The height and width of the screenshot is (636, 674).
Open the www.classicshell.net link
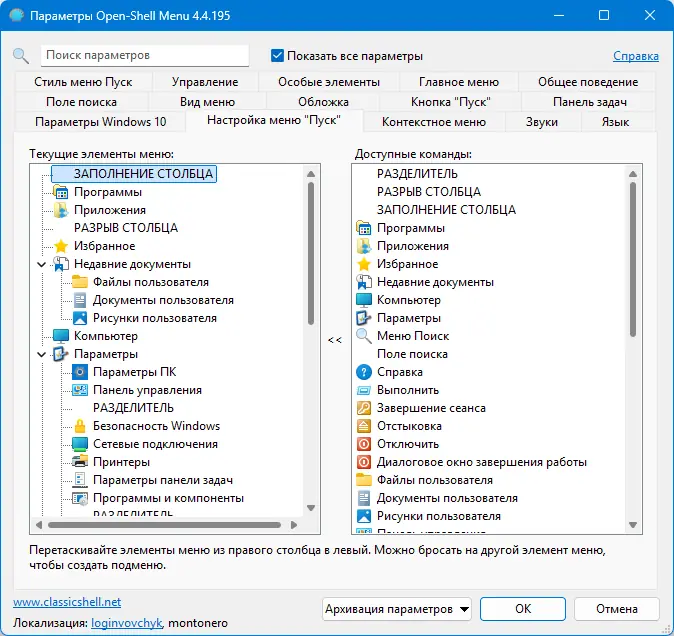click(x=67, y=602)
